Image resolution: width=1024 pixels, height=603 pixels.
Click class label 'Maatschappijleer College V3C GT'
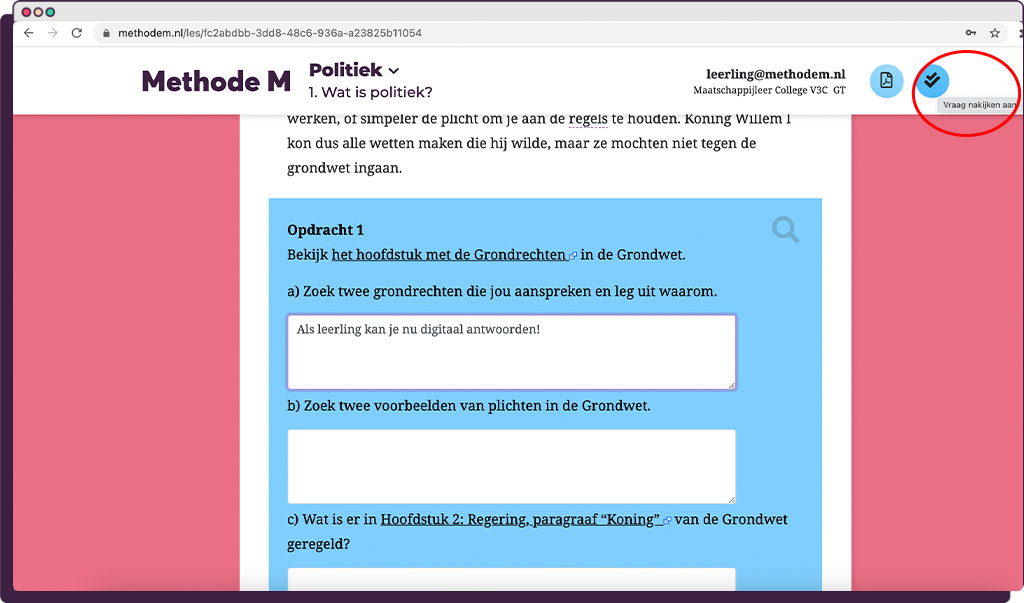[769, 90]
